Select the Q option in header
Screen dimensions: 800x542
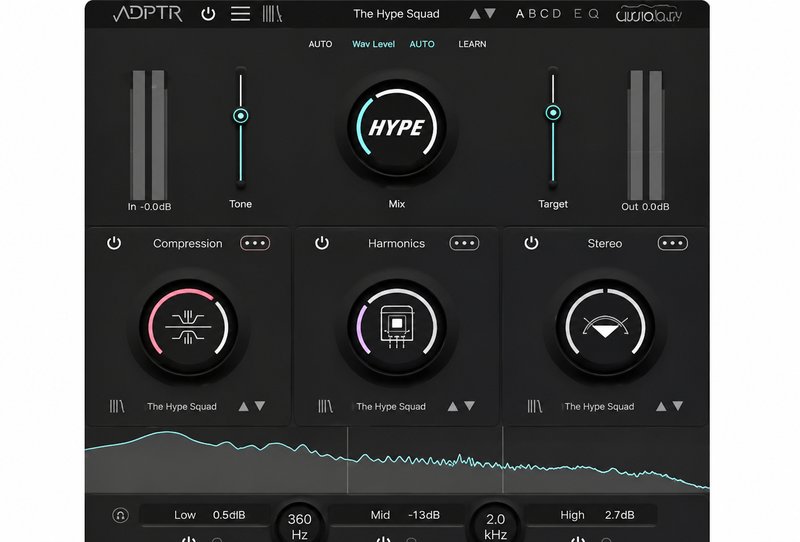click(593, 14)
